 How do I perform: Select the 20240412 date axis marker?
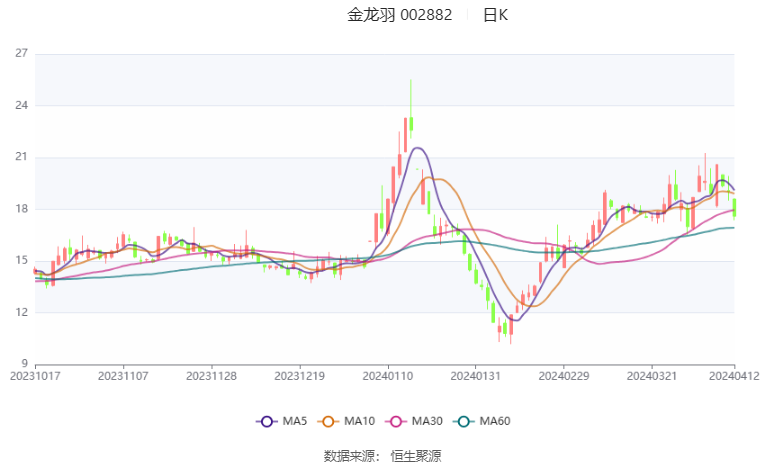click(734, 376)
